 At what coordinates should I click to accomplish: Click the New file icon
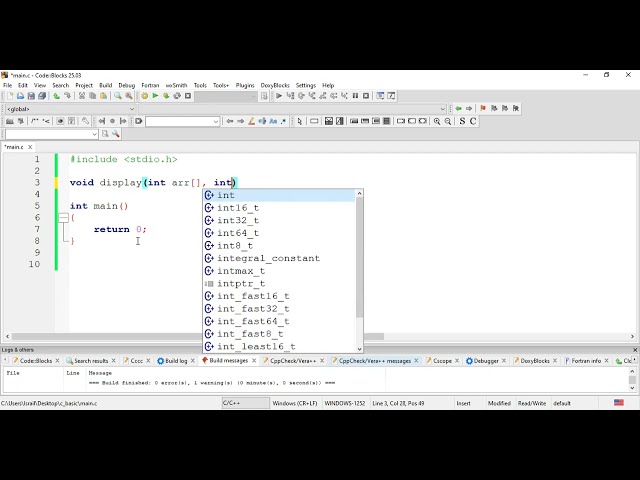click(10, 96)
